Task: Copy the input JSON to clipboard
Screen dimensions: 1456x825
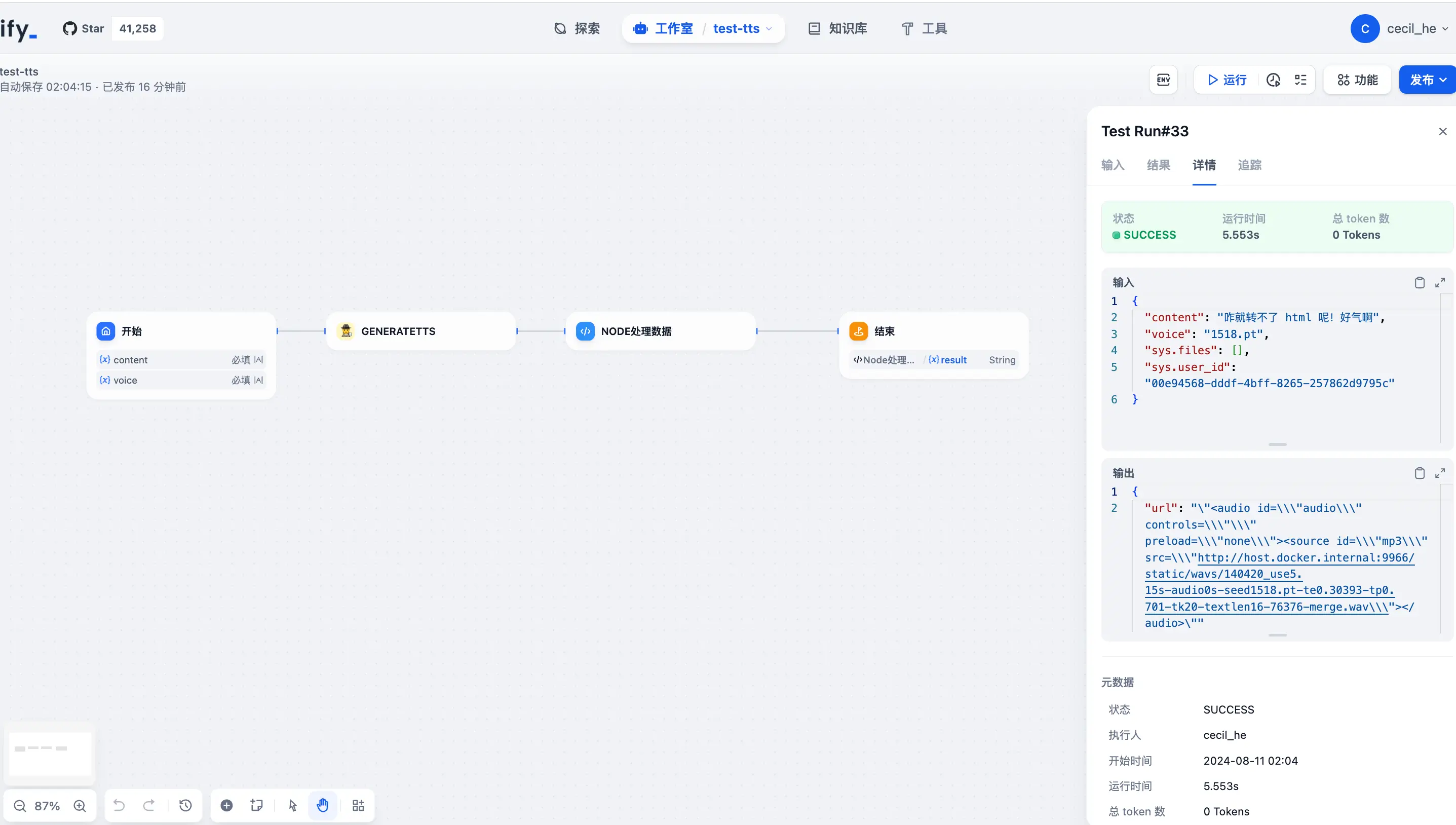Action: (1419, 283)
